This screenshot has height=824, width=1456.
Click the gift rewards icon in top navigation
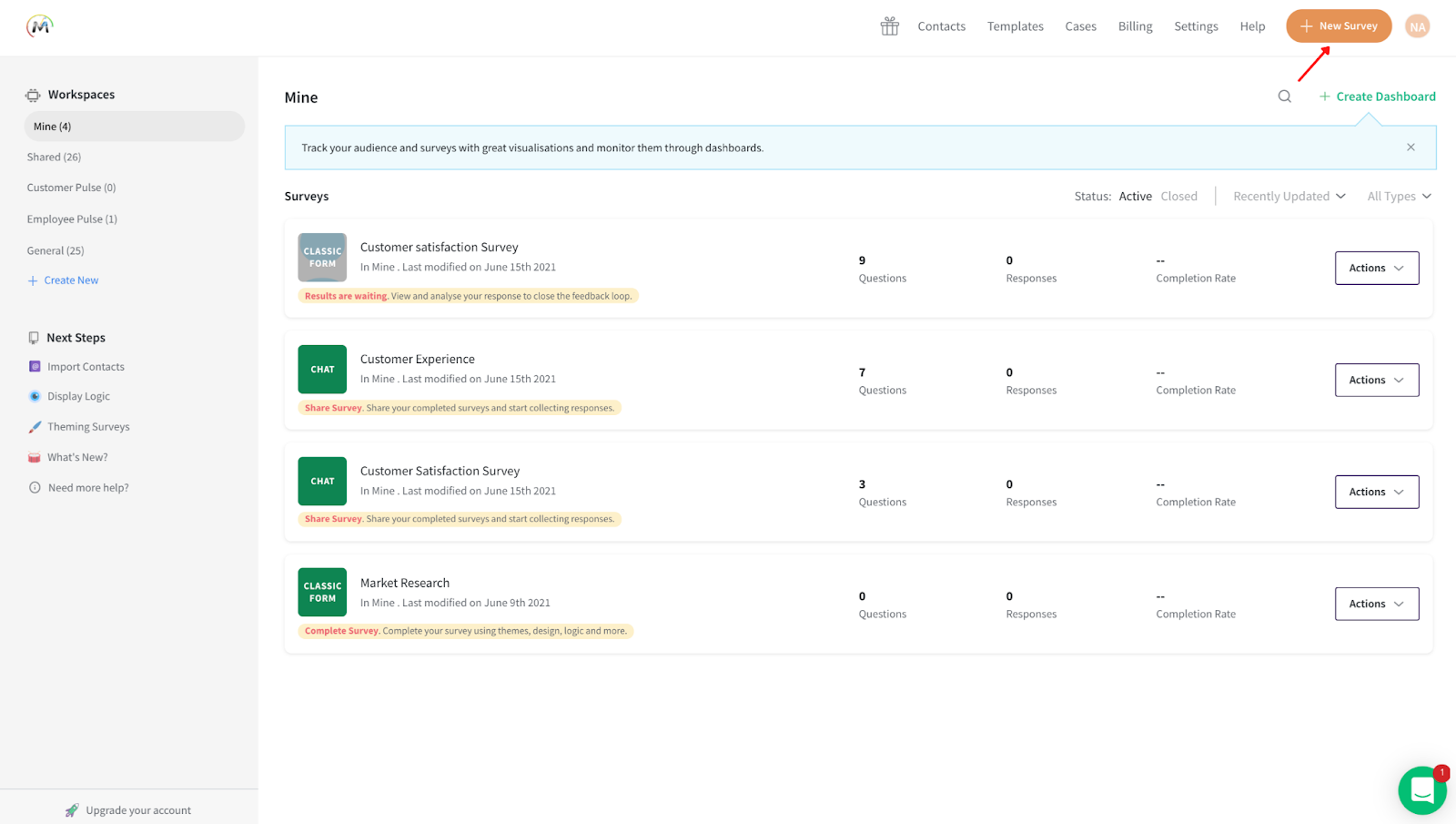pyautogui.click(x=889, y=25)
